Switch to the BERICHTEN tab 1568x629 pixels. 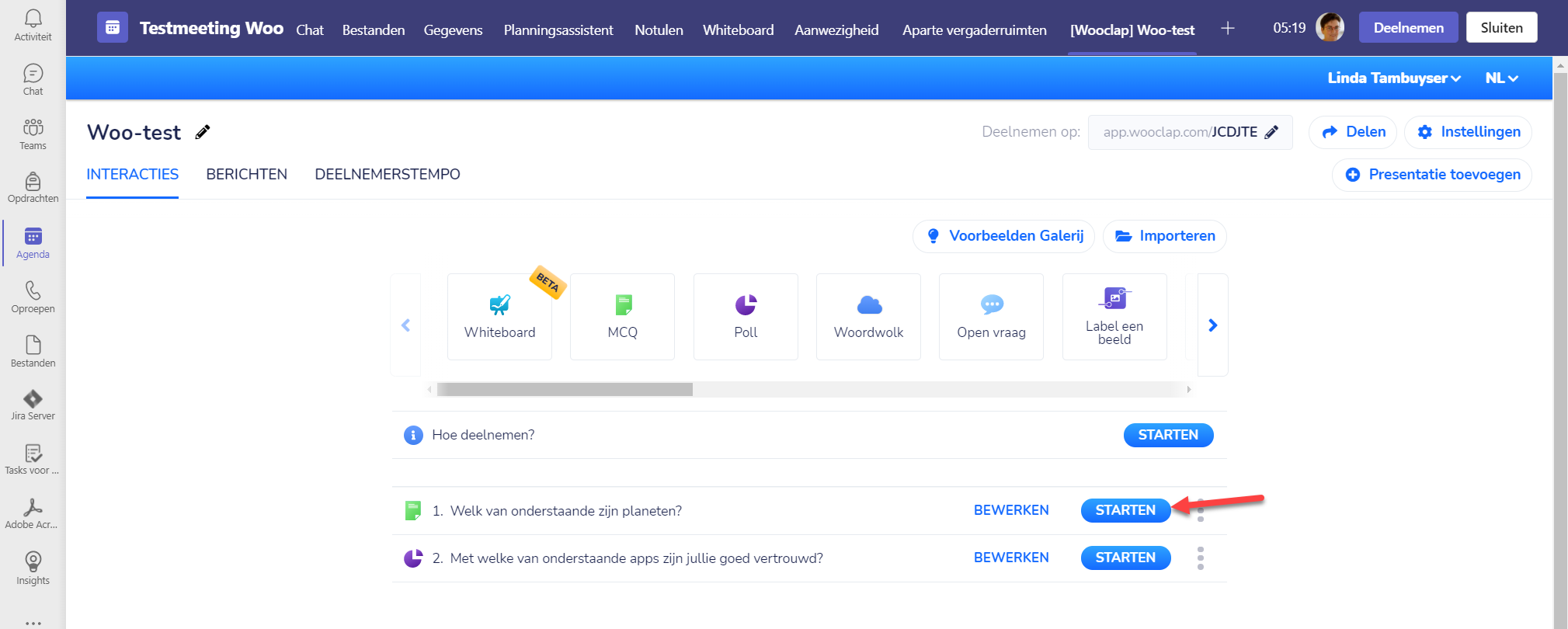[x=246, y=174]
